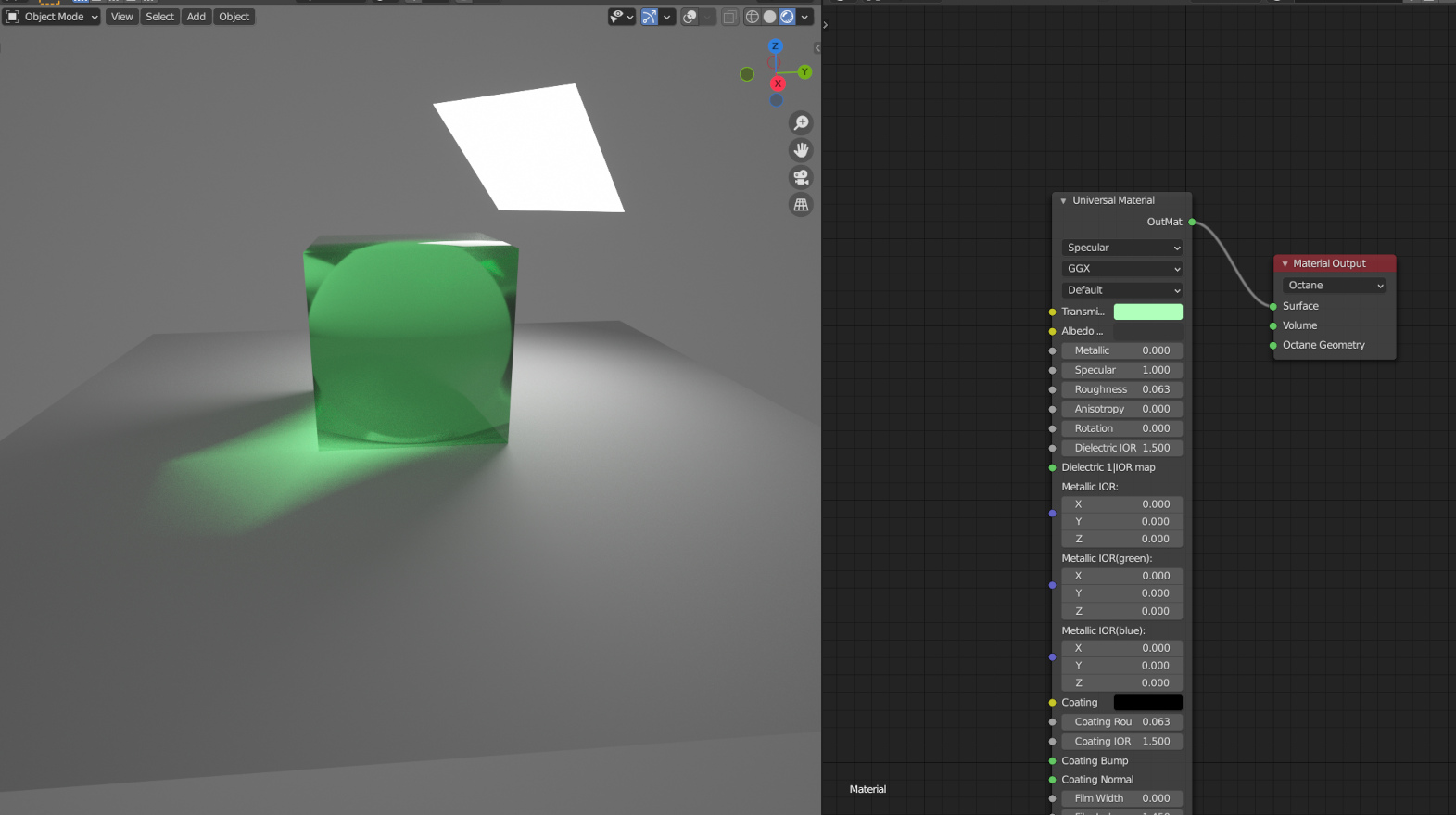Click the Transmission input socket
The width and height of the screenshot is (1456, 815).
pyautogui.click(x=1052, y=312)
